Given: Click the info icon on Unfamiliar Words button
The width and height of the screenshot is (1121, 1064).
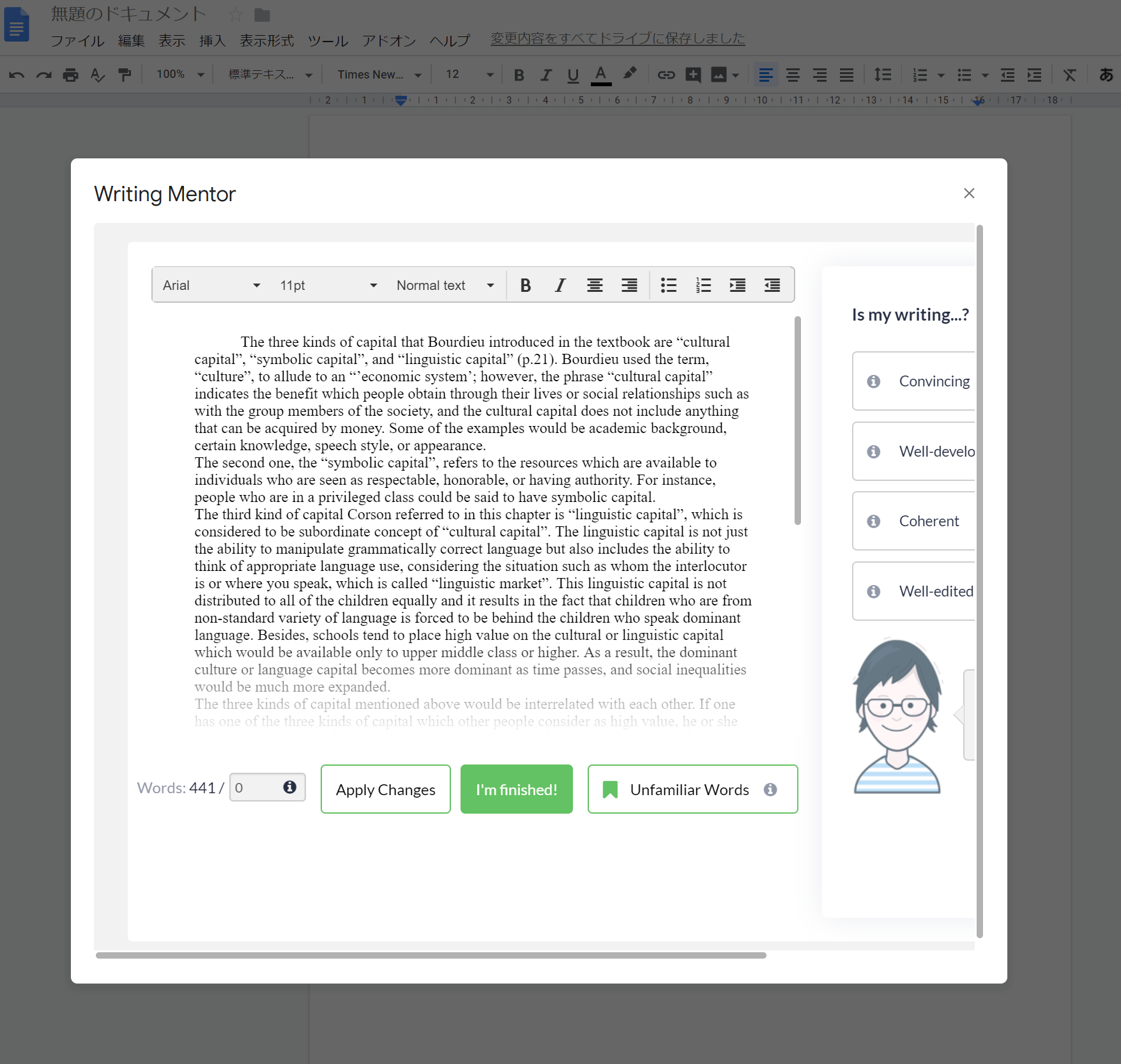Looking at the screenshot, I should (770, 790).
